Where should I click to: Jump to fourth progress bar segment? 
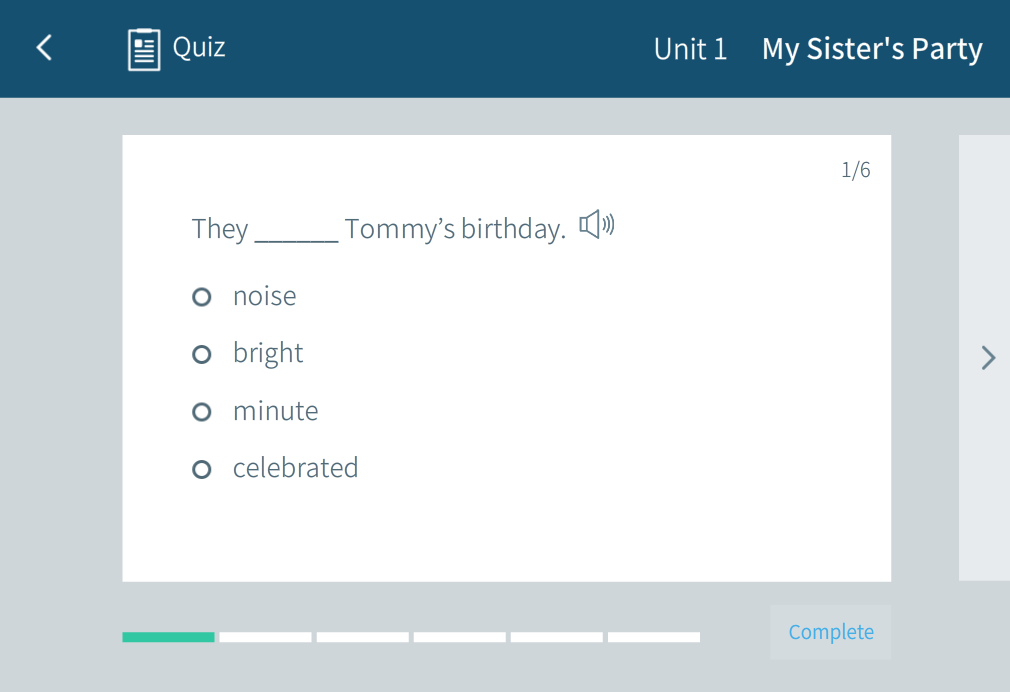pos(459,637)
